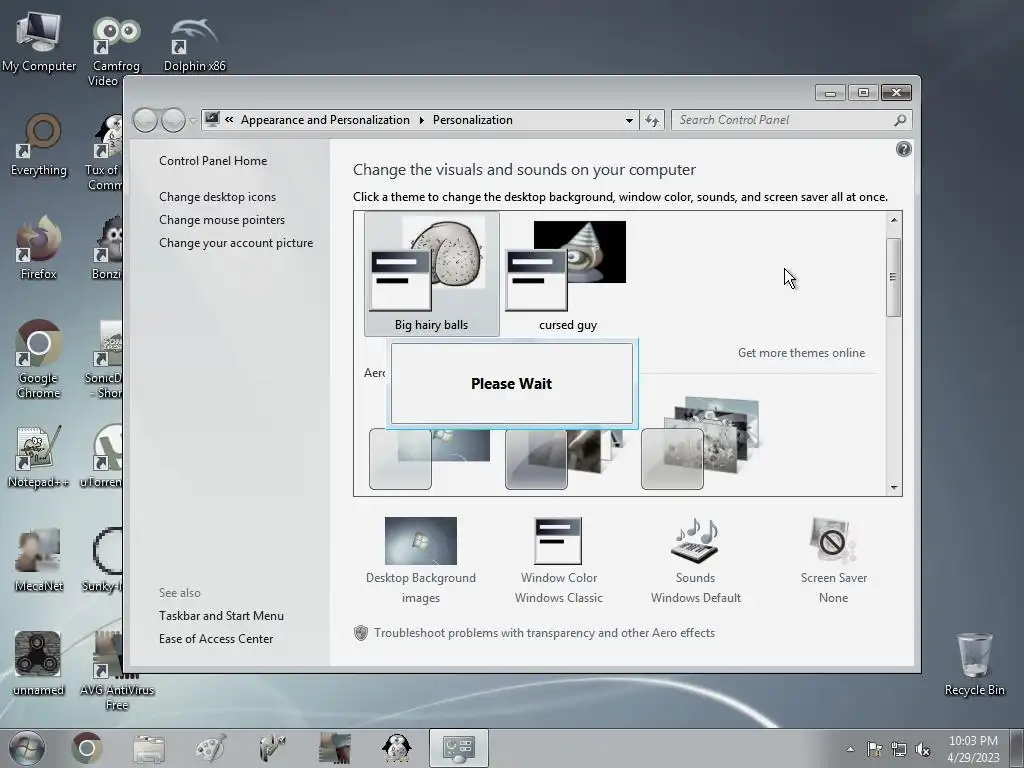Open the Windows Start orb
The image size is (1024, 768).
point(27,748)
